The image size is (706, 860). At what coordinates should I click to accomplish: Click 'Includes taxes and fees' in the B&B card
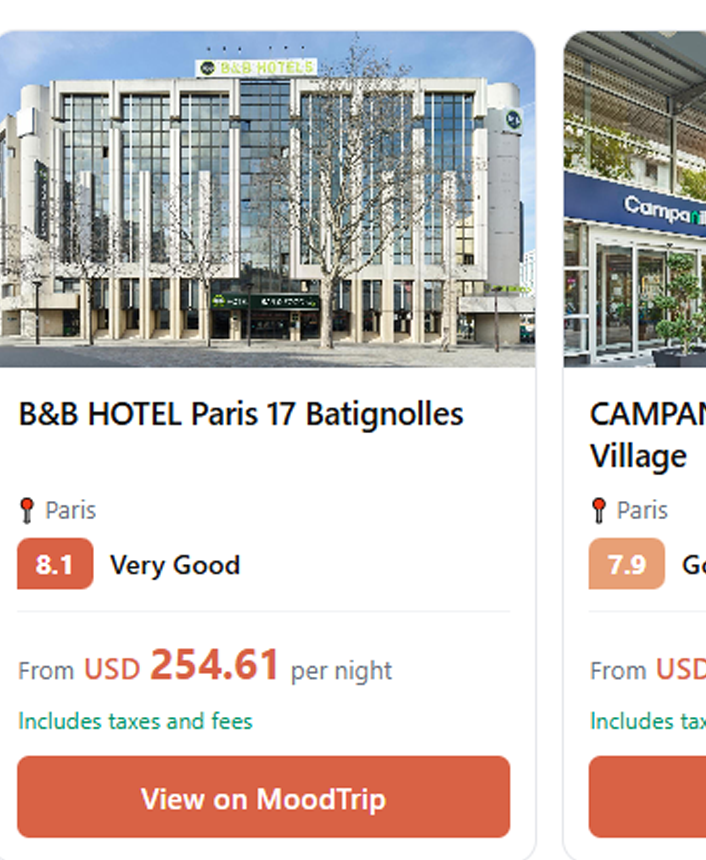coord(135,721)
